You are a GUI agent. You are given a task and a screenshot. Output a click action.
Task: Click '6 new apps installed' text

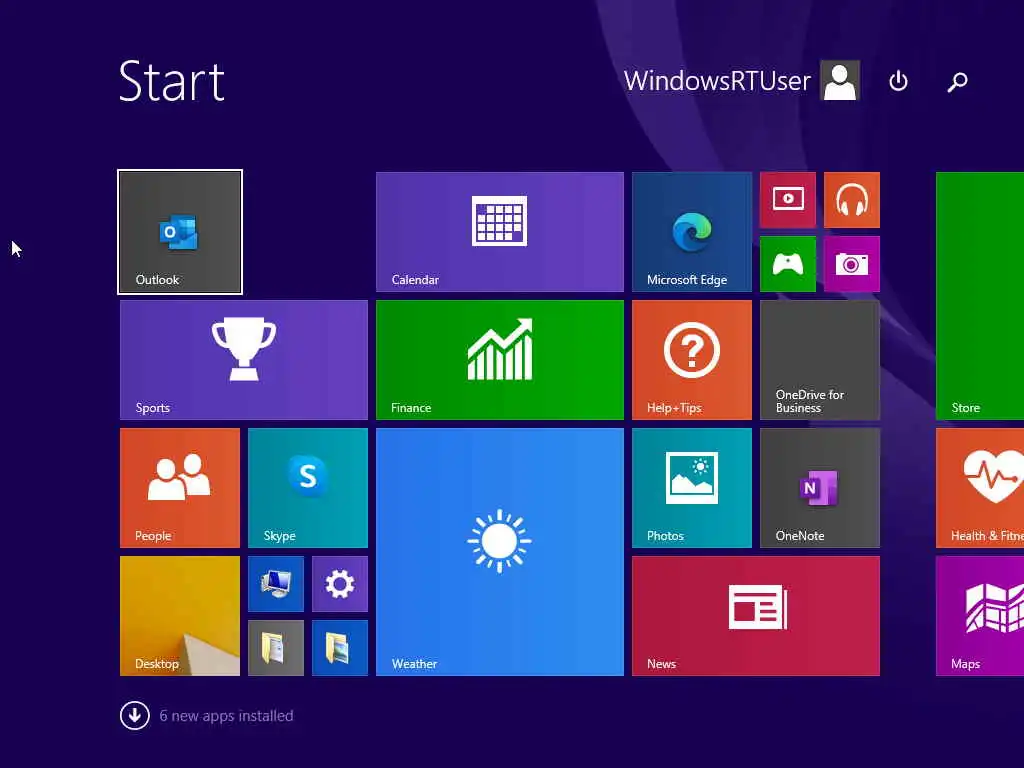pos(226,716)
